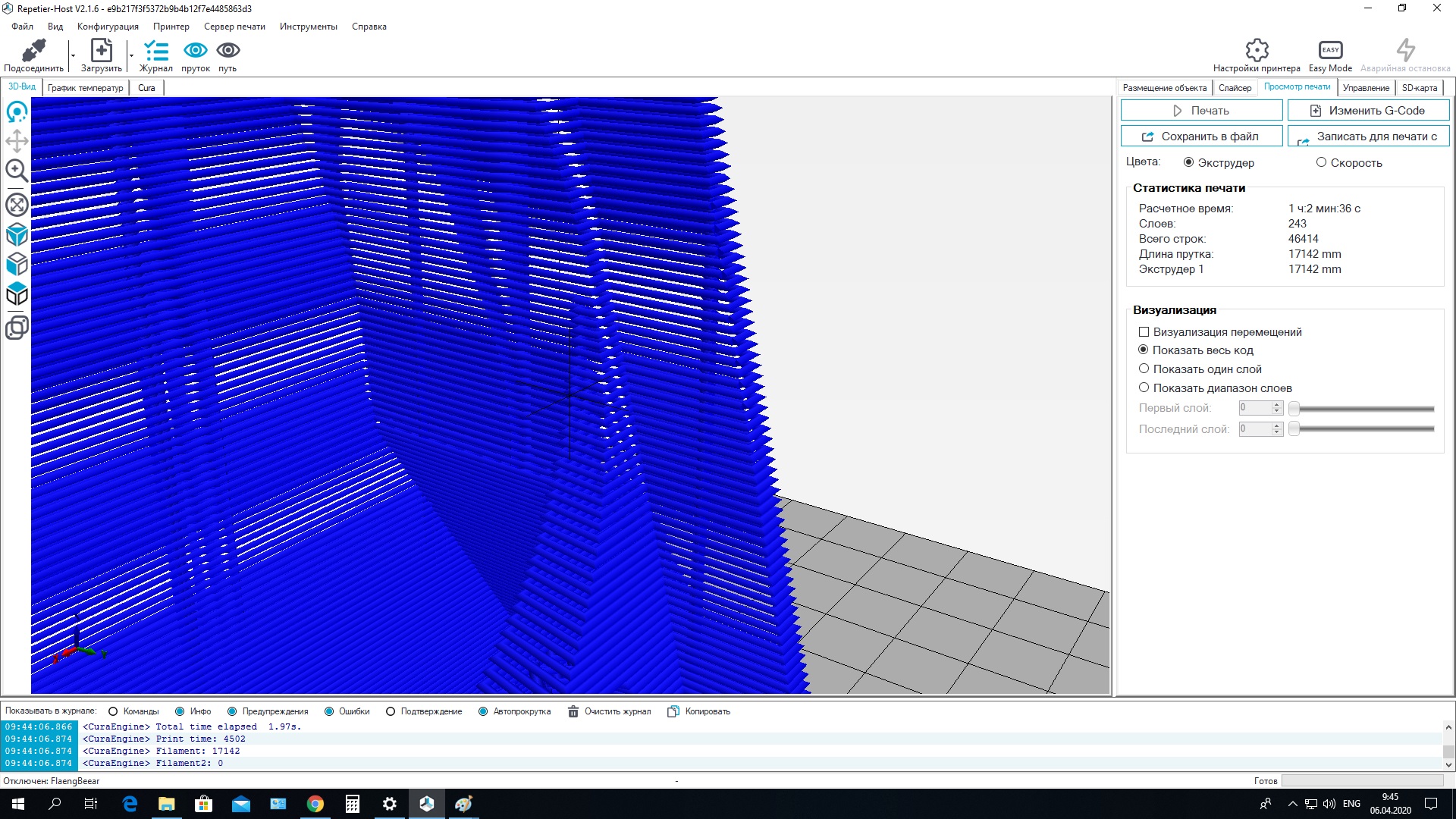Toggle the пруток filament eye icon

196,50
